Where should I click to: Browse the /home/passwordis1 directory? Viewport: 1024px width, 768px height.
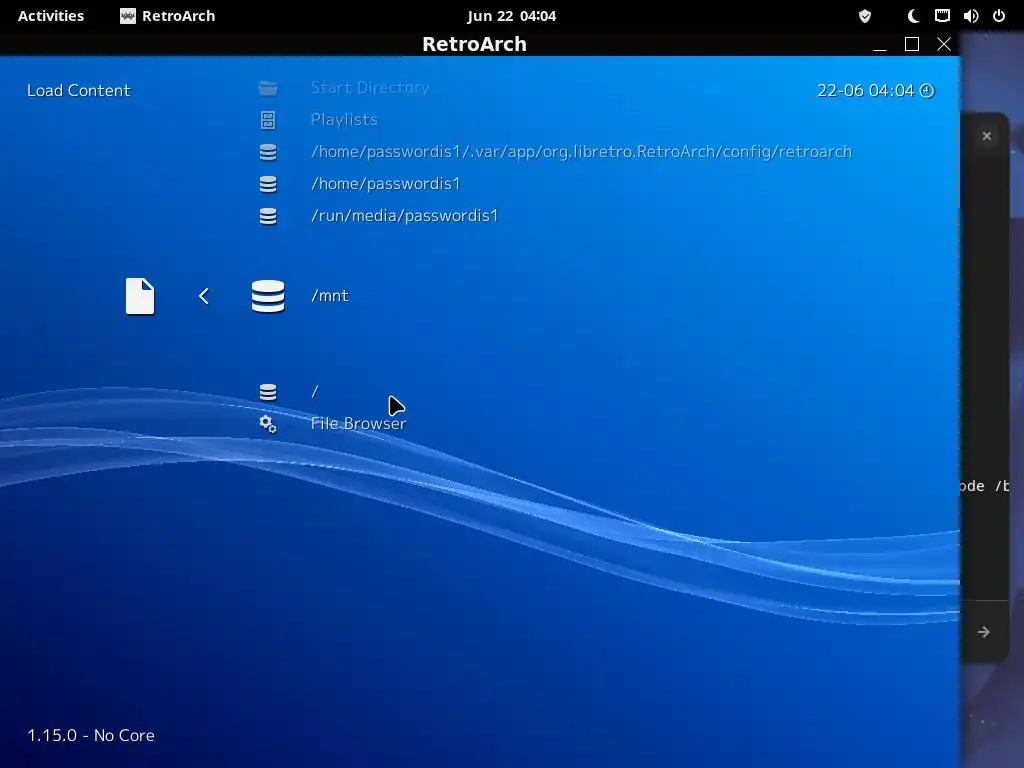pyautogui.click(x=385, y=184)
